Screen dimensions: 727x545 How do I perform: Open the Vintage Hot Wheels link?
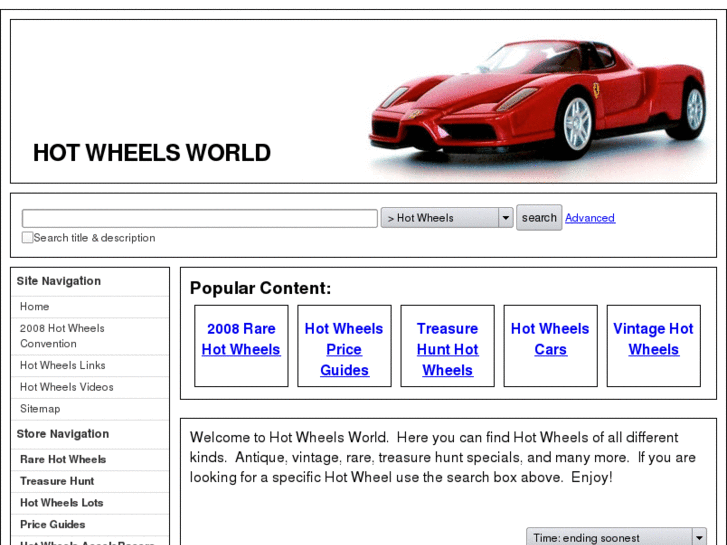(653, 339)
